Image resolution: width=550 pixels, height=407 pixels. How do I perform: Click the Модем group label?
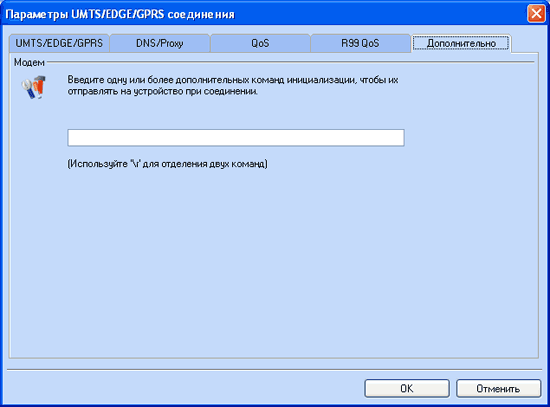(x=29, y=62)
